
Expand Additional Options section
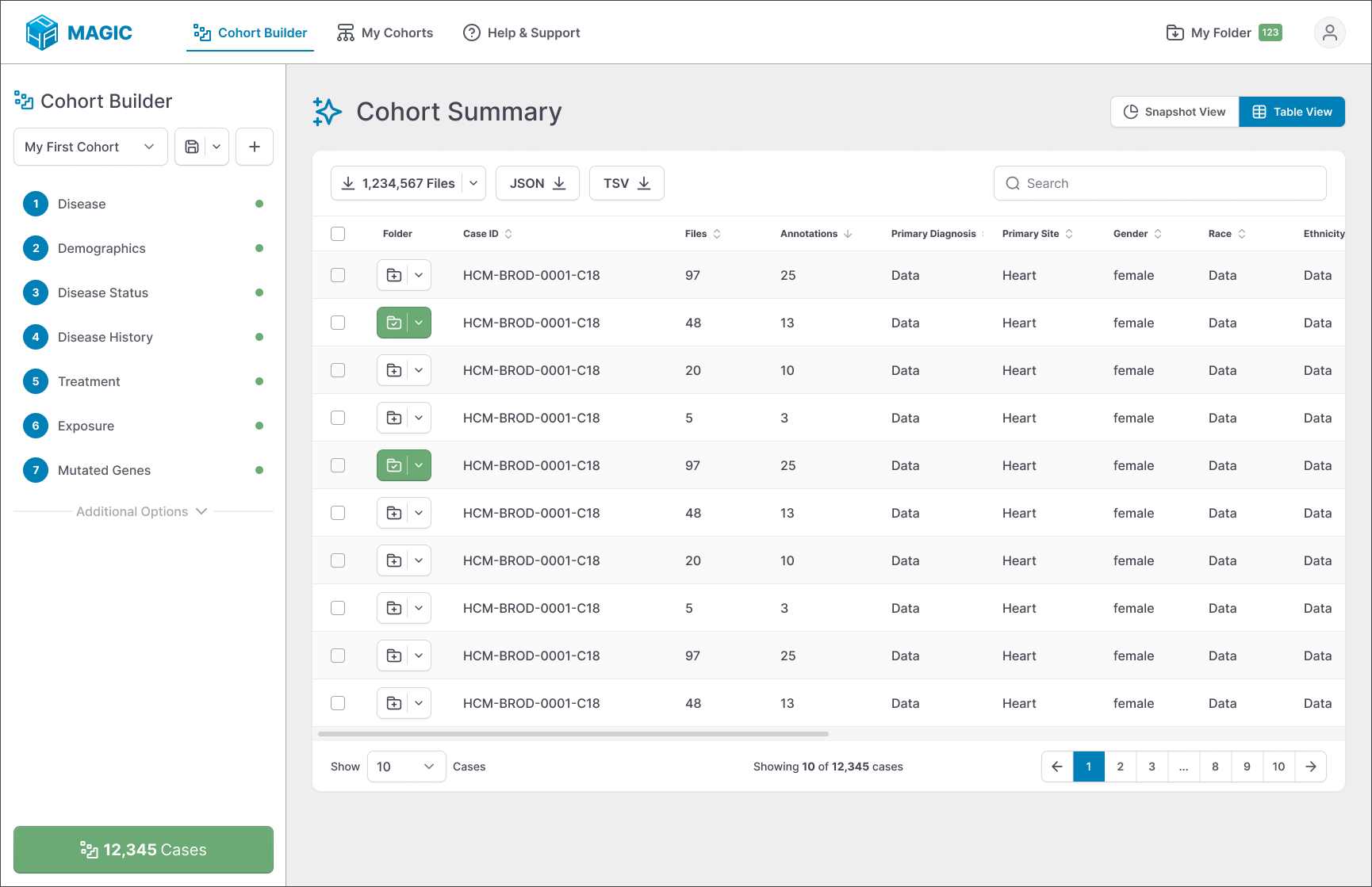tap(142, 511)
